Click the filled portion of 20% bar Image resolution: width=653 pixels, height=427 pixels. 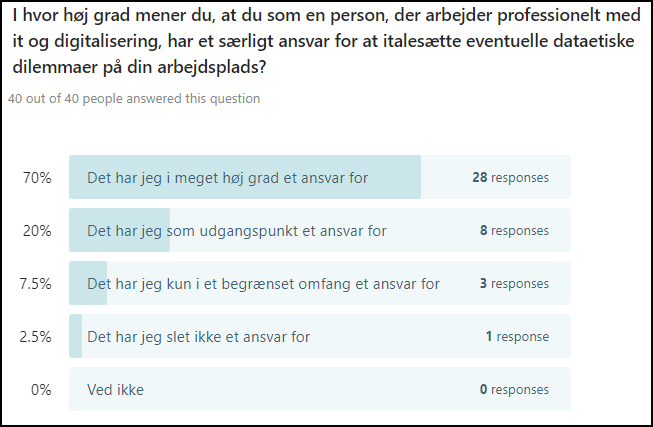(x=120, y=230)
